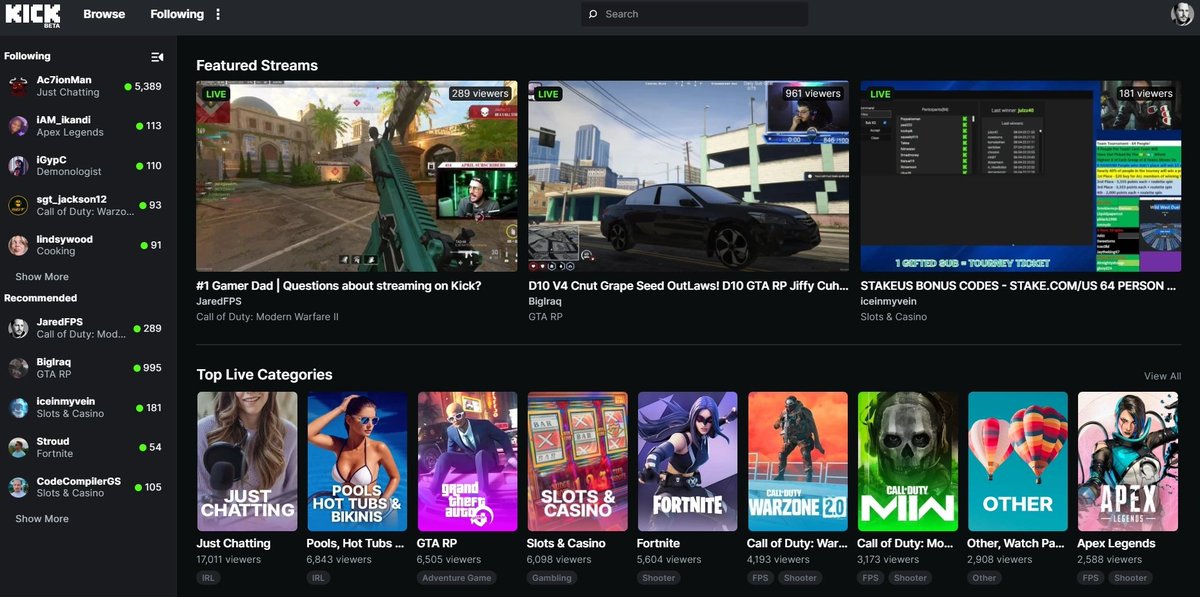Click 'Slots & Casino' category under iceinmyvein stream
1200x597 pixels.
893,317
